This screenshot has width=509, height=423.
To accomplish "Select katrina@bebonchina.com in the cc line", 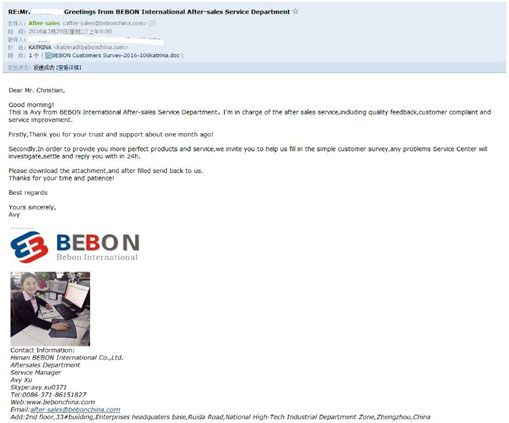I will pos(90,47).
